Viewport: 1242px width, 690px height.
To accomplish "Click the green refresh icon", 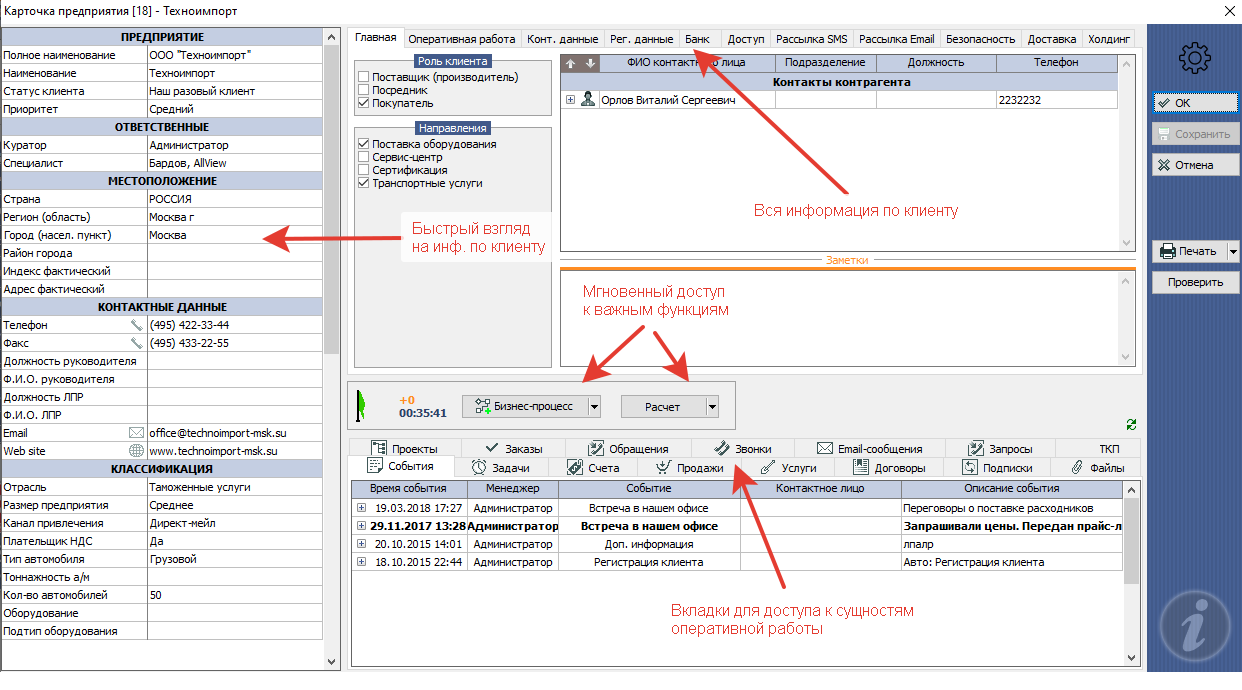I will click(1131, 424).
